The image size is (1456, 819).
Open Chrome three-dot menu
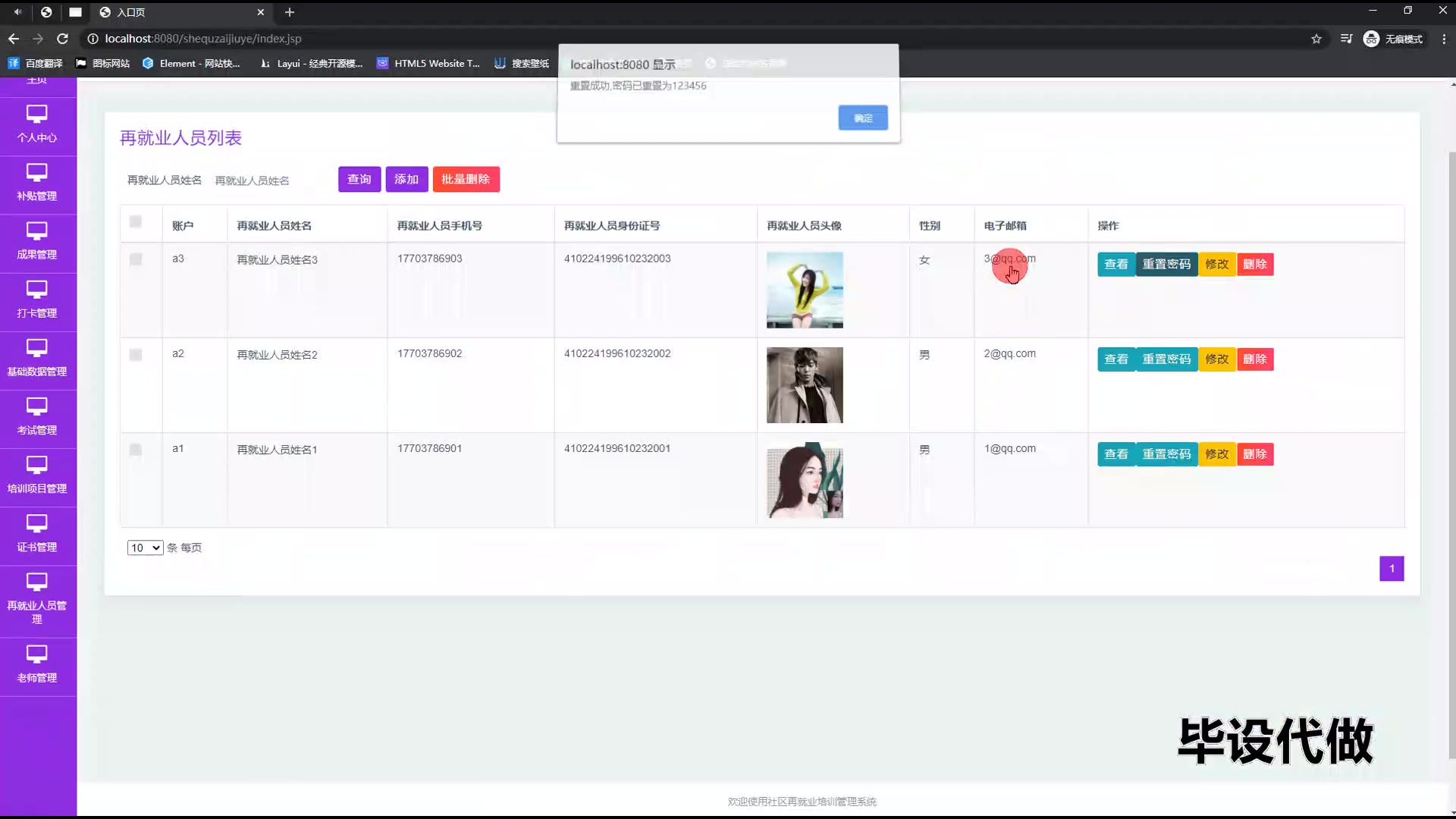pos(1444,39)
